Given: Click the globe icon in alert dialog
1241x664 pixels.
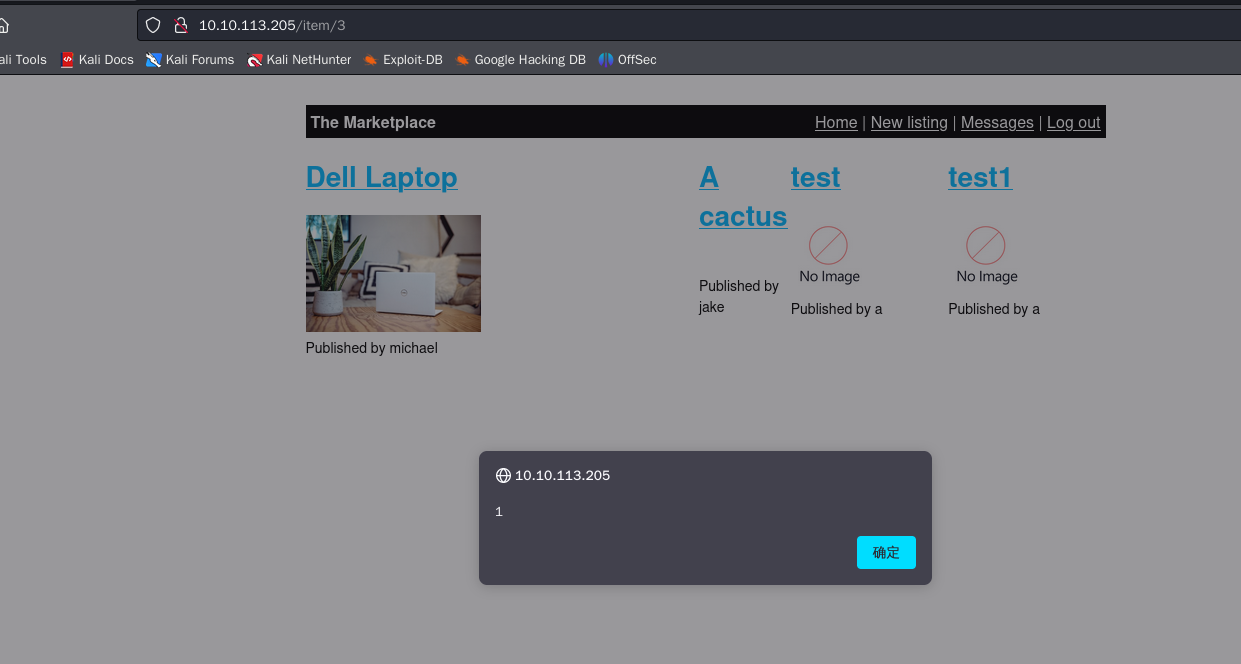Looking at the screenshot, I should [503, 475].
